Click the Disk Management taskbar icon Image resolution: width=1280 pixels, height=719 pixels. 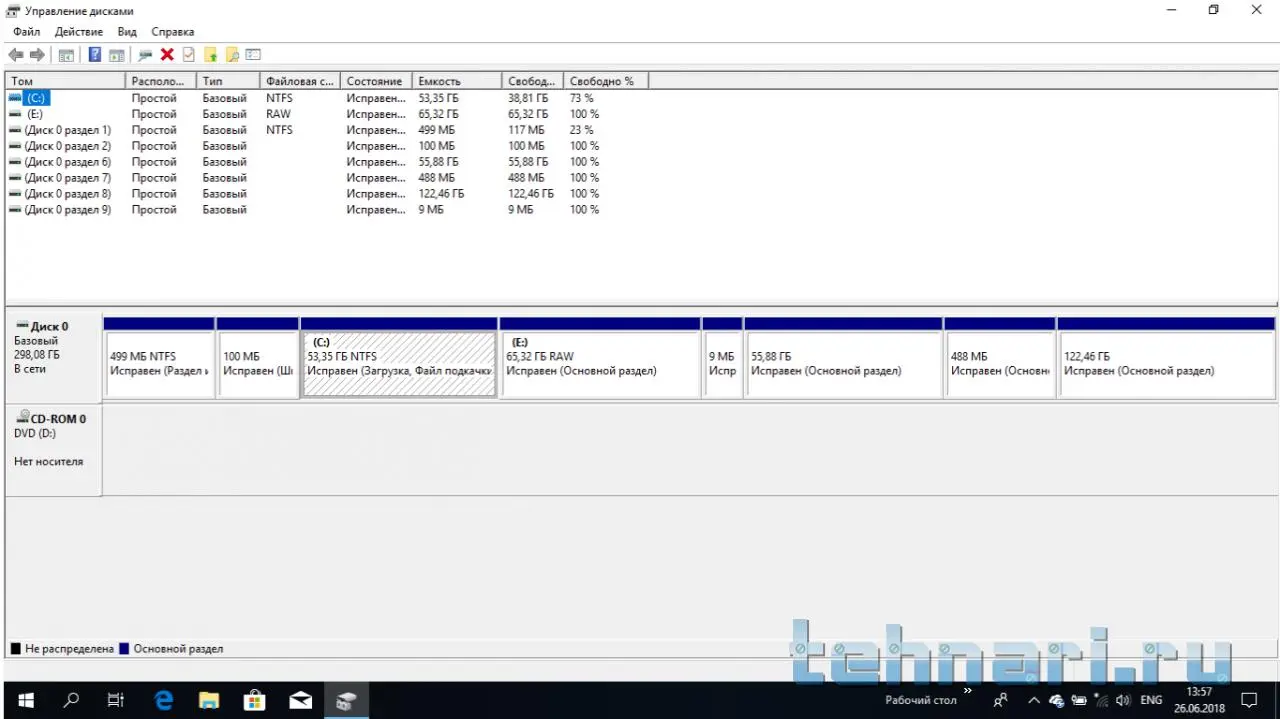347,700
